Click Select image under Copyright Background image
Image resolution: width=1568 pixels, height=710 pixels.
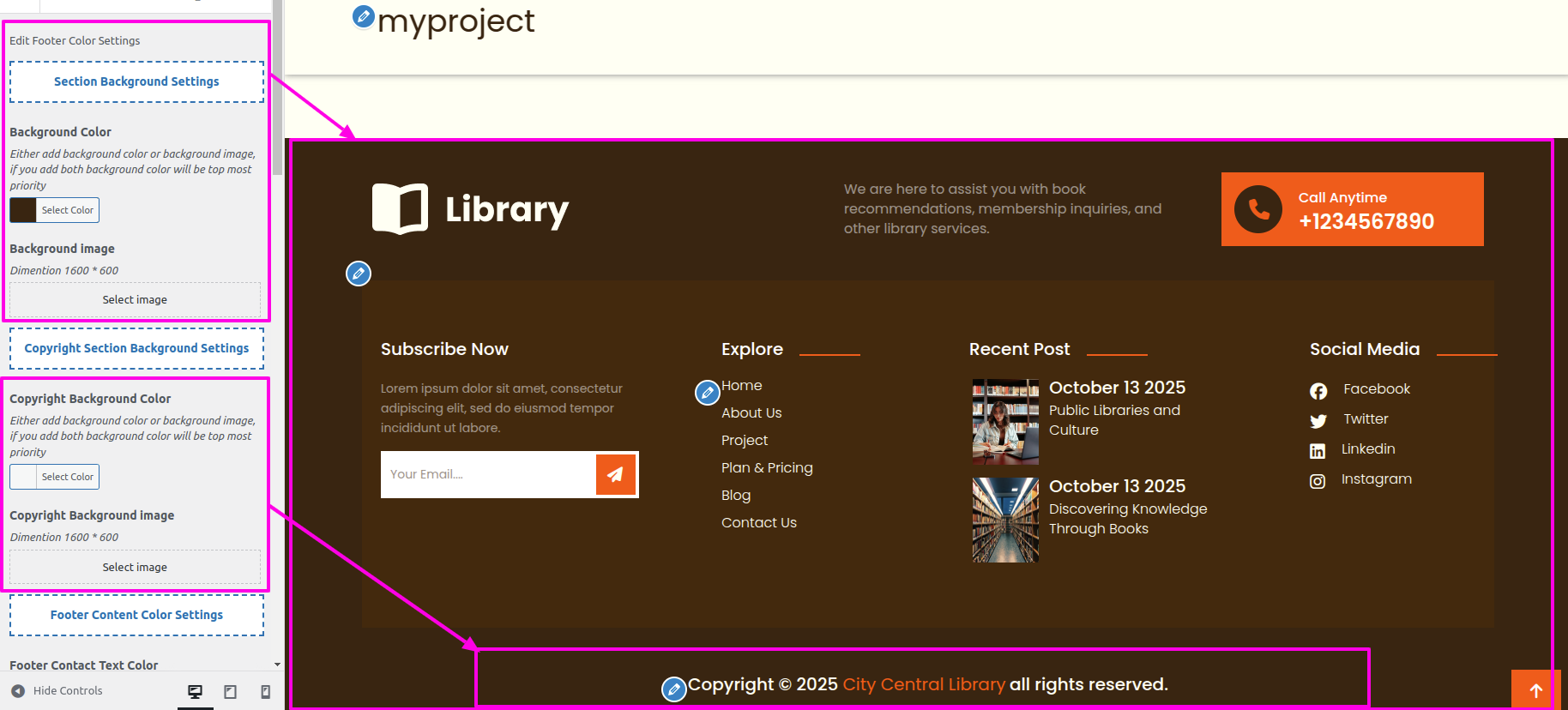click(135, 568)
